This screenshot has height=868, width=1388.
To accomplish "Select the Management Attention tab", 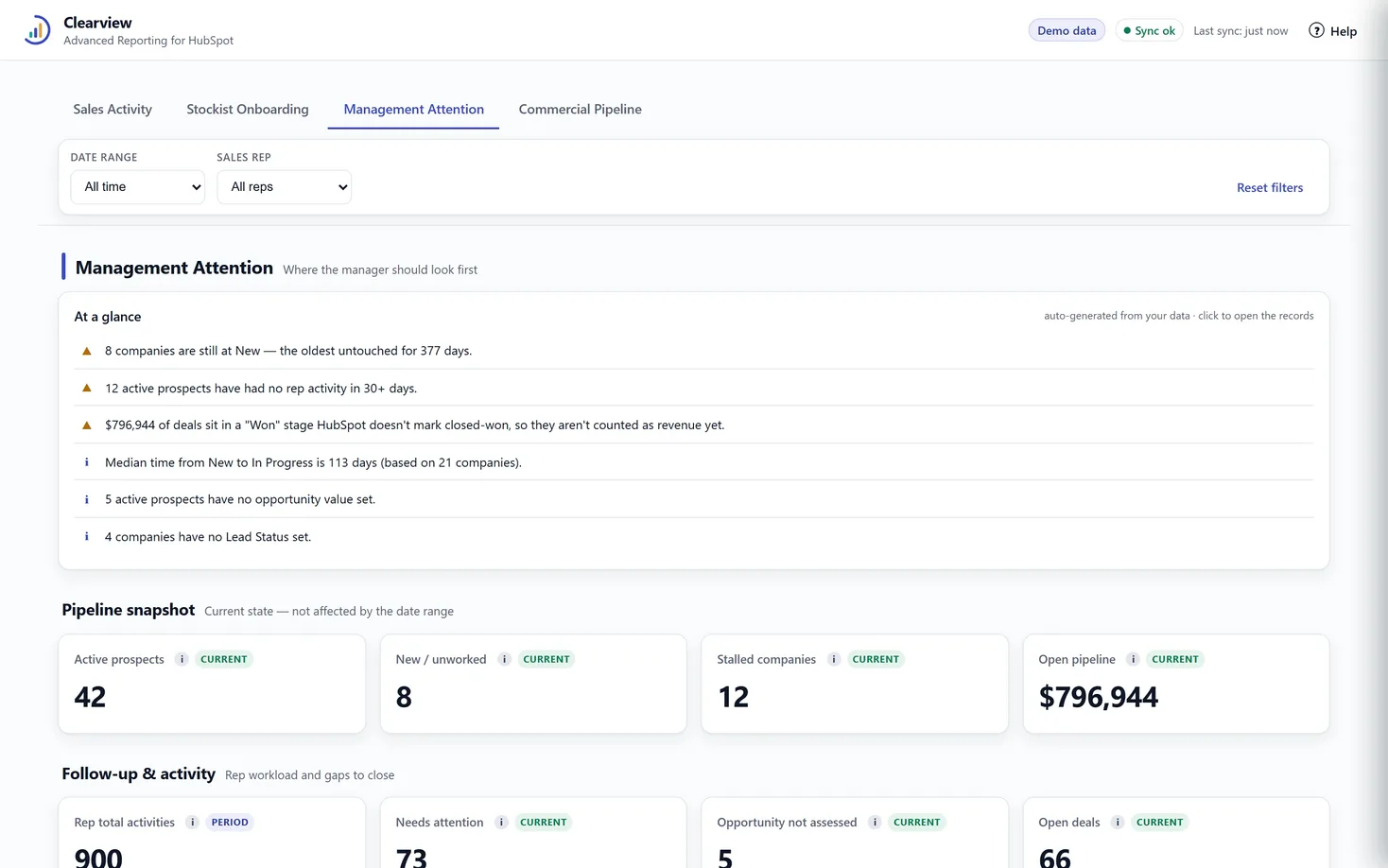I will [x=414, y=110].
